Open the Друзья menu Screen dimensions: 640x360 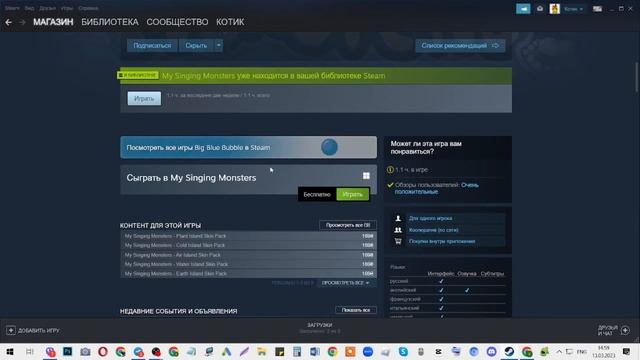[47, 8]
